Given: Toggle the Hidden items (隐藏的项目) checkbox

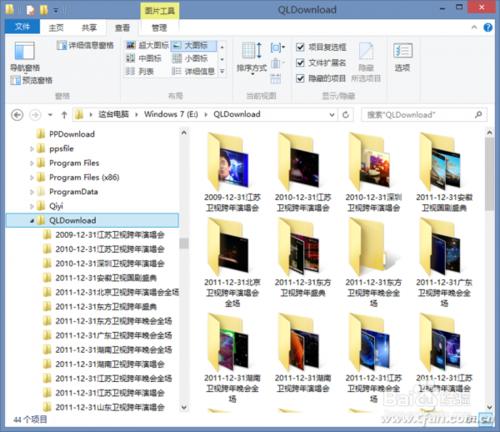Looking at the screenshot, I should point(300,78).
